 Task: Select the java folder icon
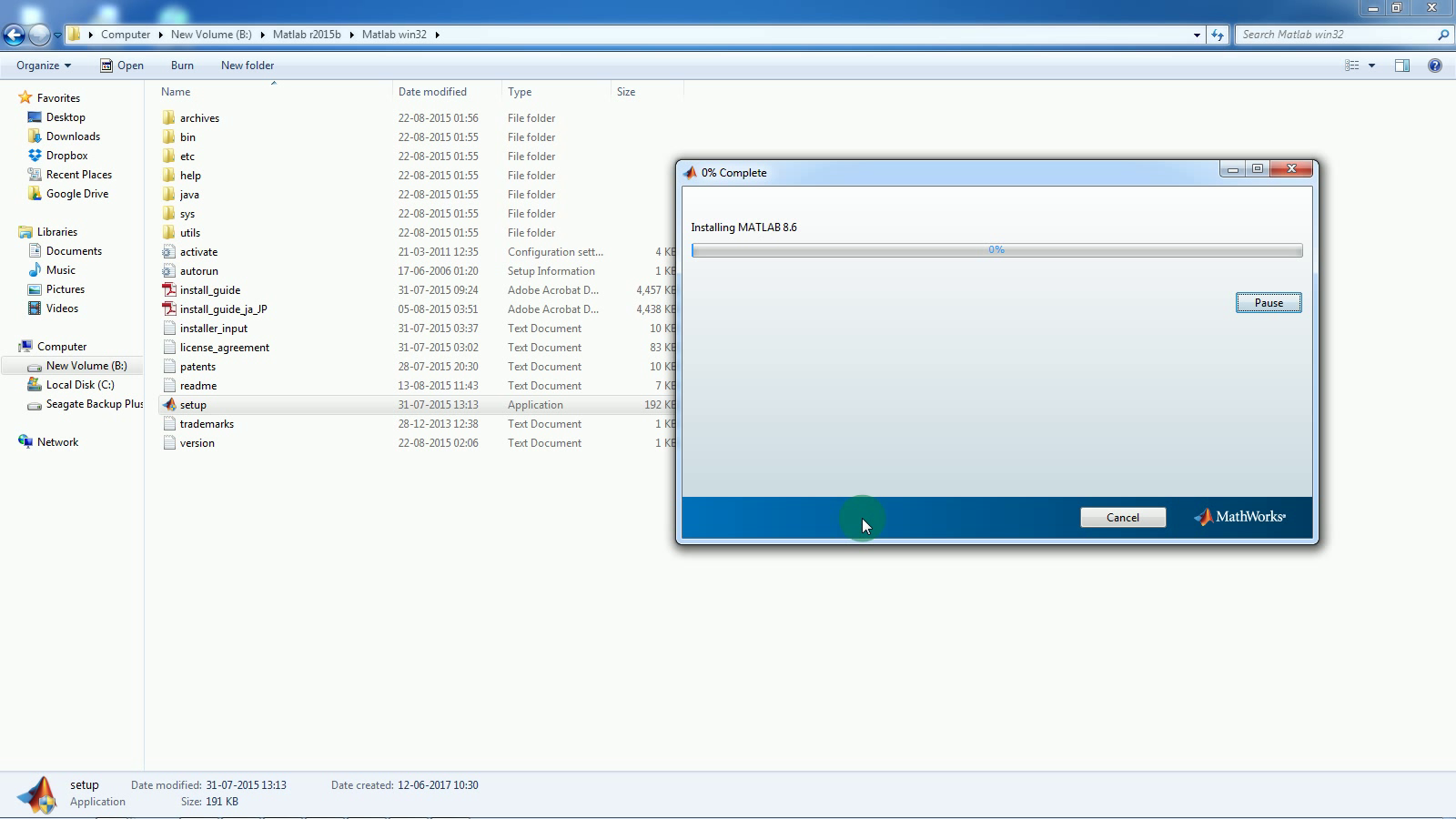click(168, 195)
